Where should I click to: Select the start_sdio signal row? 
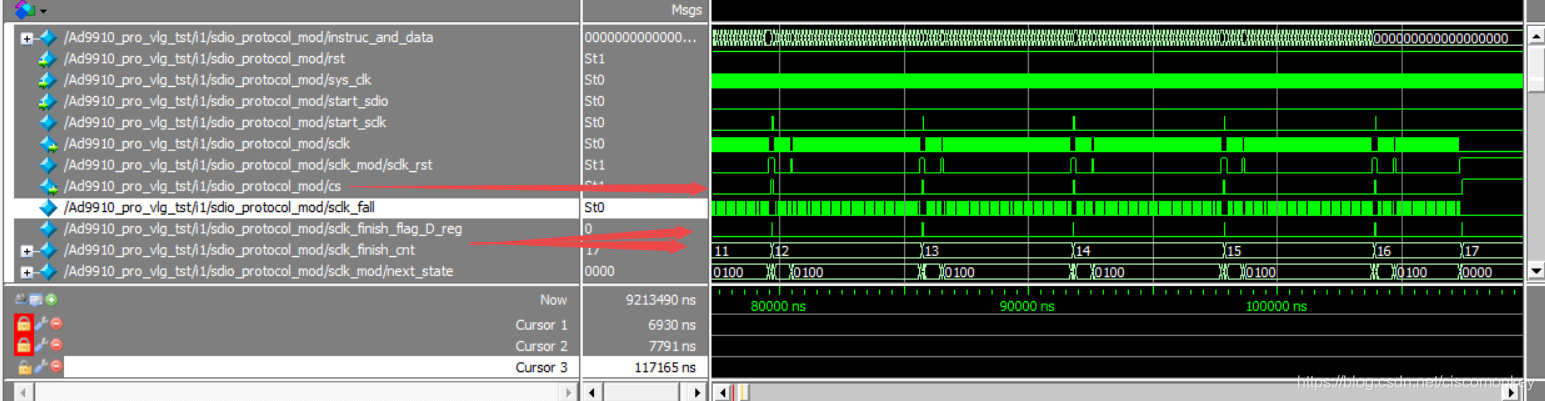click(226, 101)
